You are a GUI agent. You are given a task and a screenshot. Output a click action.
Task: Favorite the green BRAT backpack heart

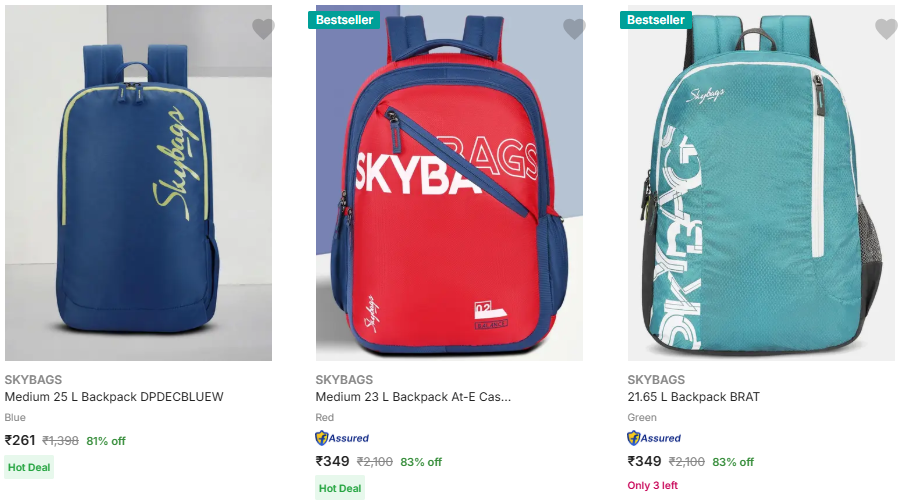tap(886, 29)
